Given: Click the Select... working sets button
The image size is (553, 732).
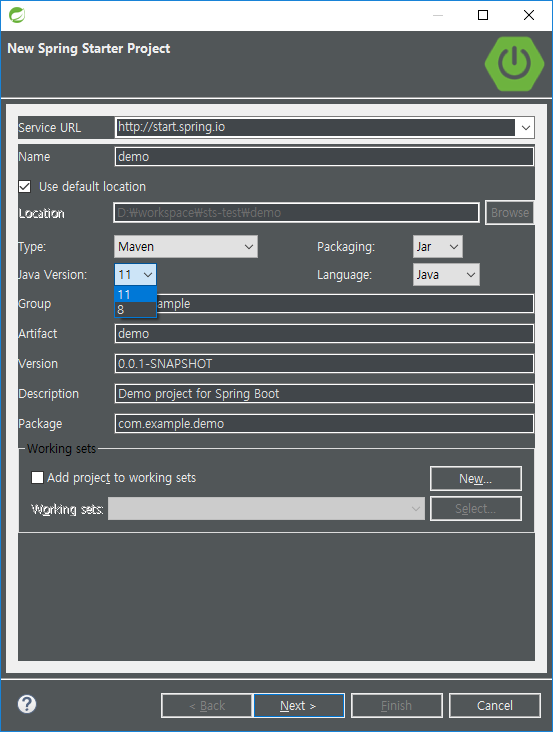Looking at the screenshot, I should click(x=476, y=508).
